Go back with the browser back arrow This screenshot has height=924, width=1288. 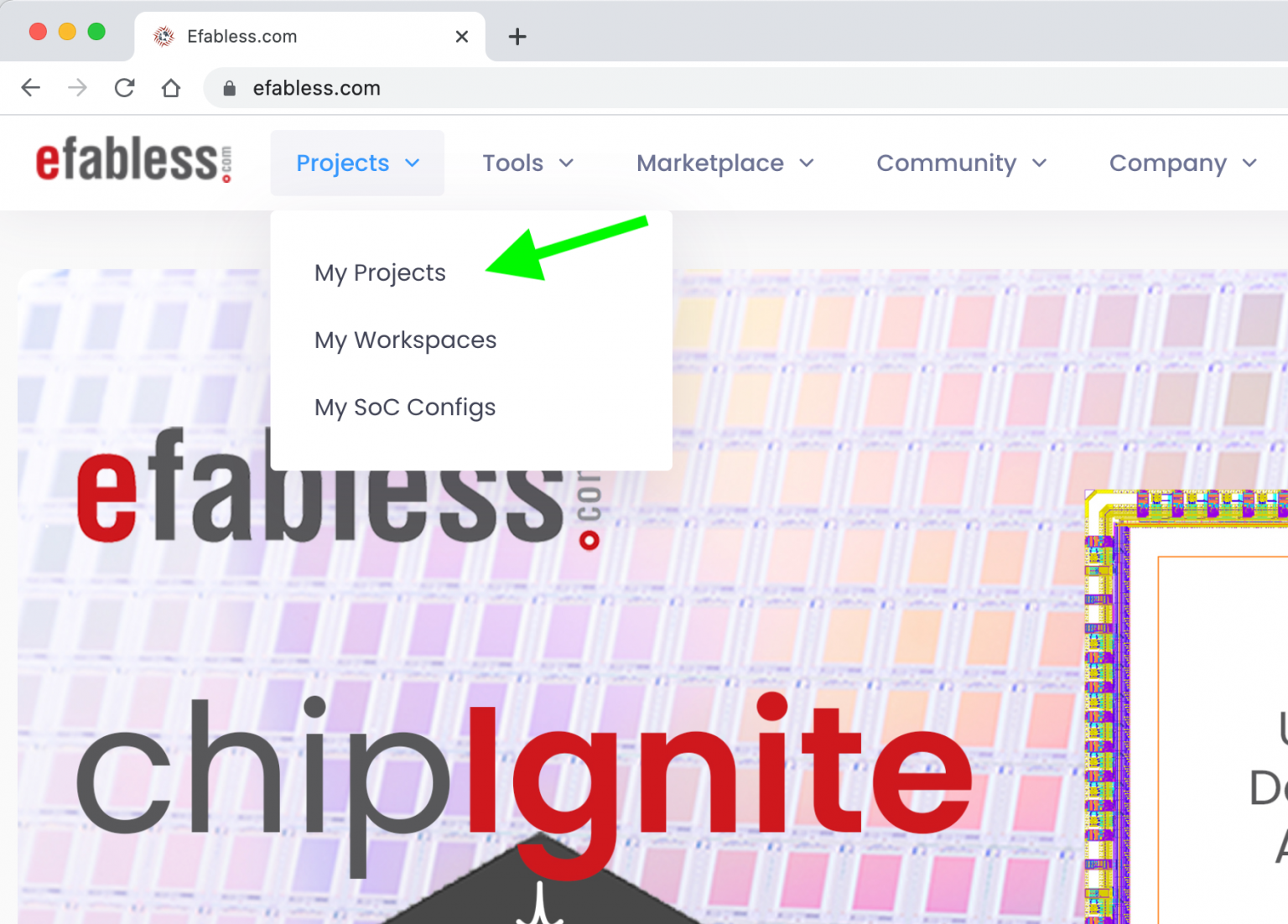31,88
